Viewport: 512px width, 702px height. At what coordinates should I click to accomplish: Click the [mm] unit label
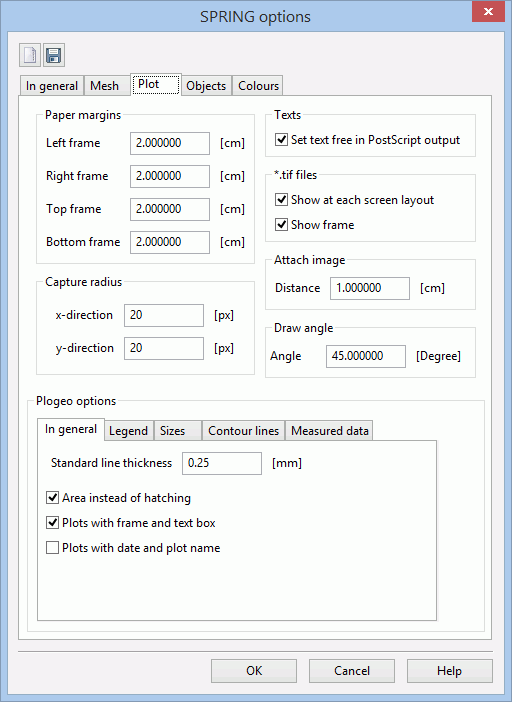[287, 463]
